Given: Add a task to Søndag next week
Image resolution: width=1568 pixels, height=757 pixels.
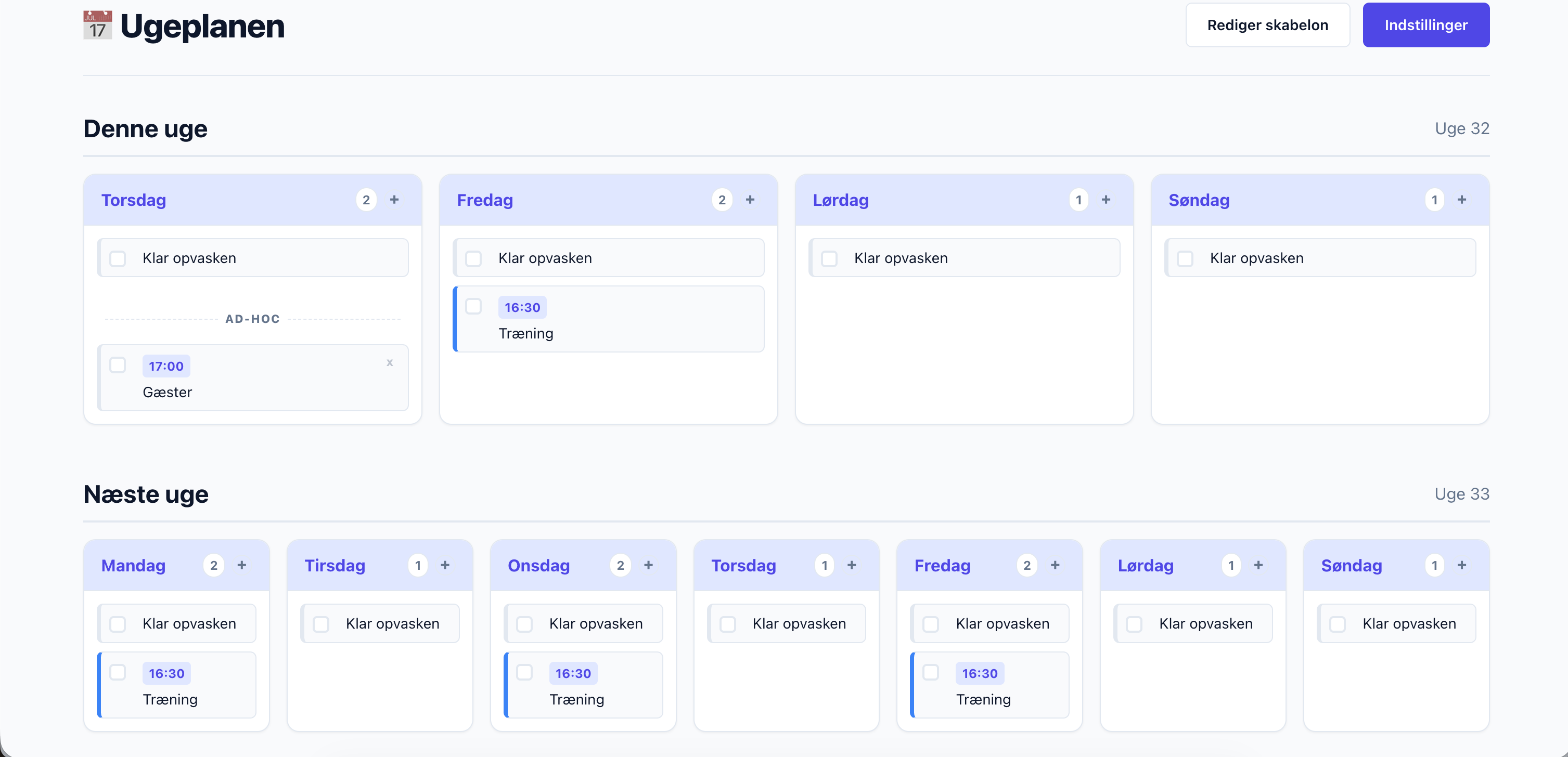Looking at the screenshot, I should click(x=1461, y=565).
